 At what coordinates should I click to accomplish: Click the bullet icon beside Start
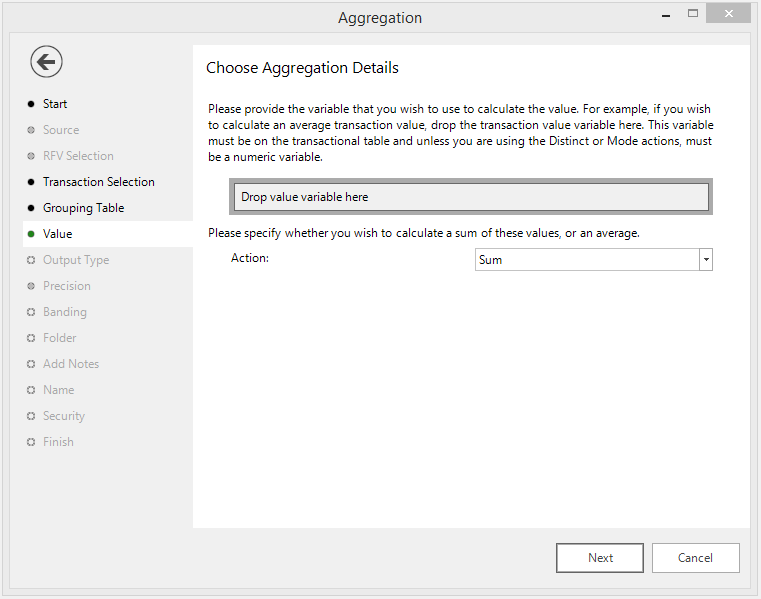pyautogui.click(x=31, y=104)
